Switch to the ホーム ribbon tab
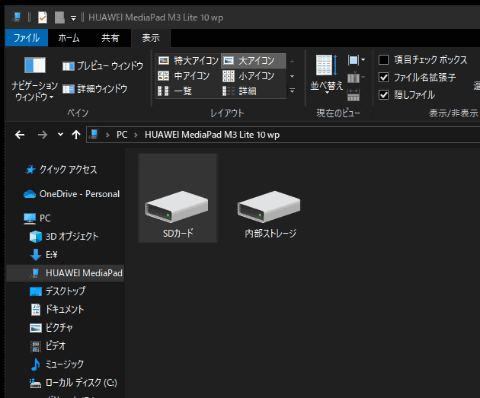The width and height of the screenshot is (480, 398). [x=69, y=38]
